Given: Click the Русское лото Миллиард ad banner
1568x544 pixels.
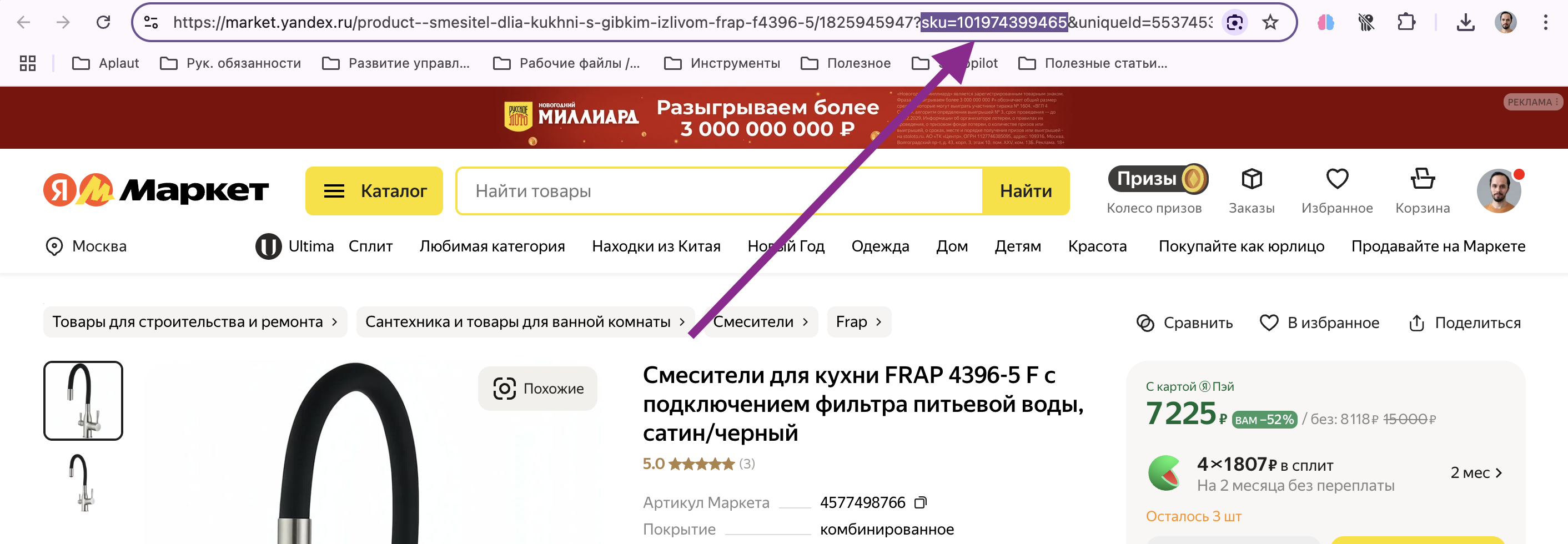Looking at the screenshot, I should click(784, 118).
